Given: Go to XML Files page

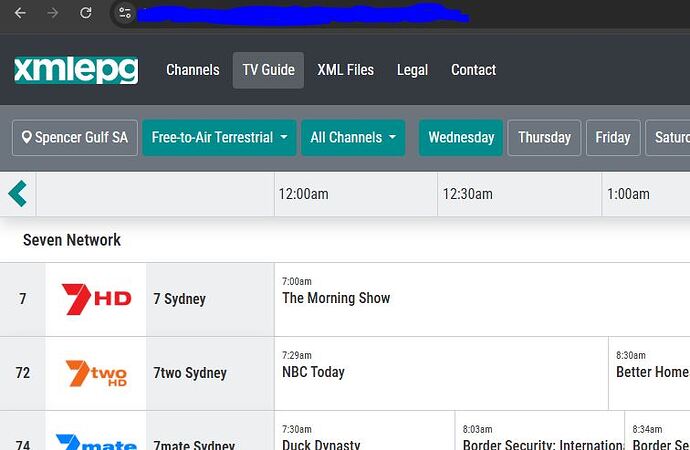Looking at the screenshot, I should [x=345, y=70].
